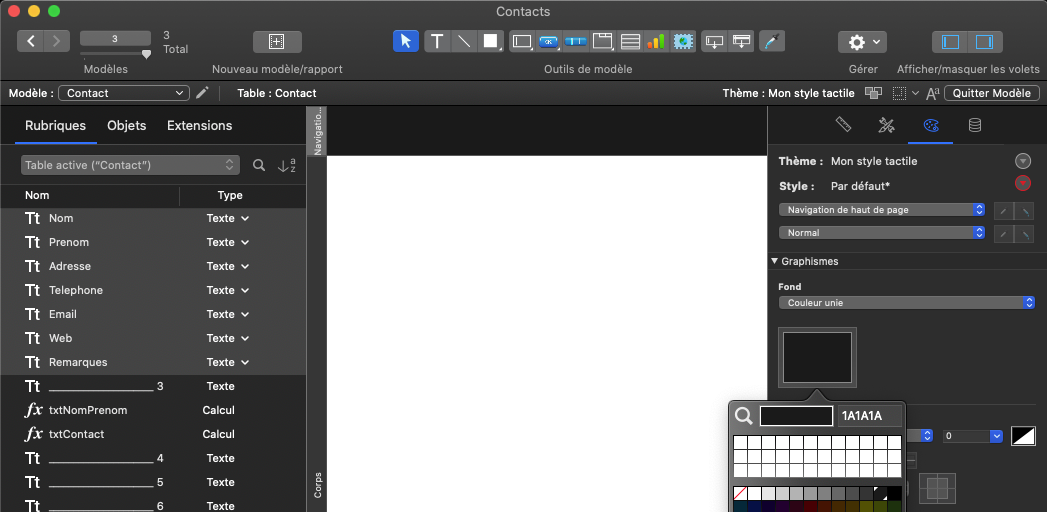The height and width of the screenshot is (512, 1047).
Task: Toggle A-Z sort order of fields list
Action: (x=286, y=165)
